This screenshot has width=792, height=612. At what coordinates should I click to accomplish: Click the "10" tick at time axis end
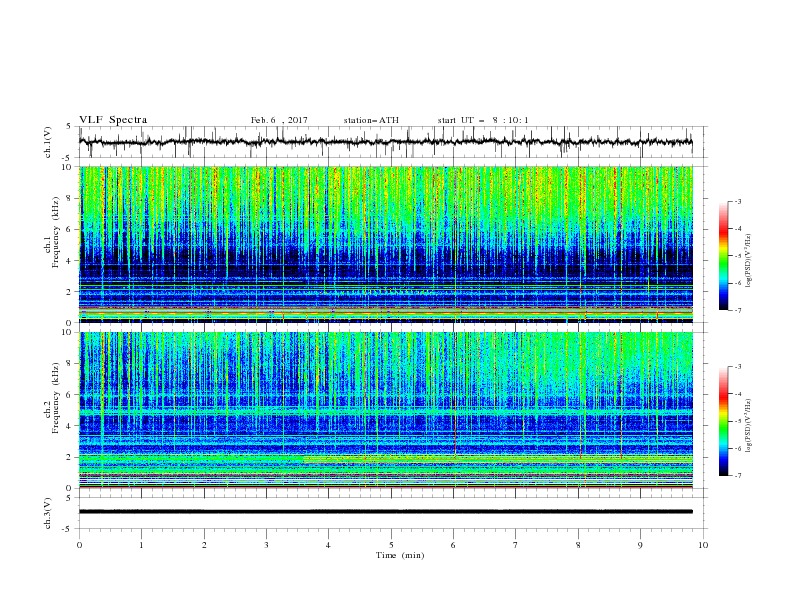pyautogui.click(x=703, y=545)
